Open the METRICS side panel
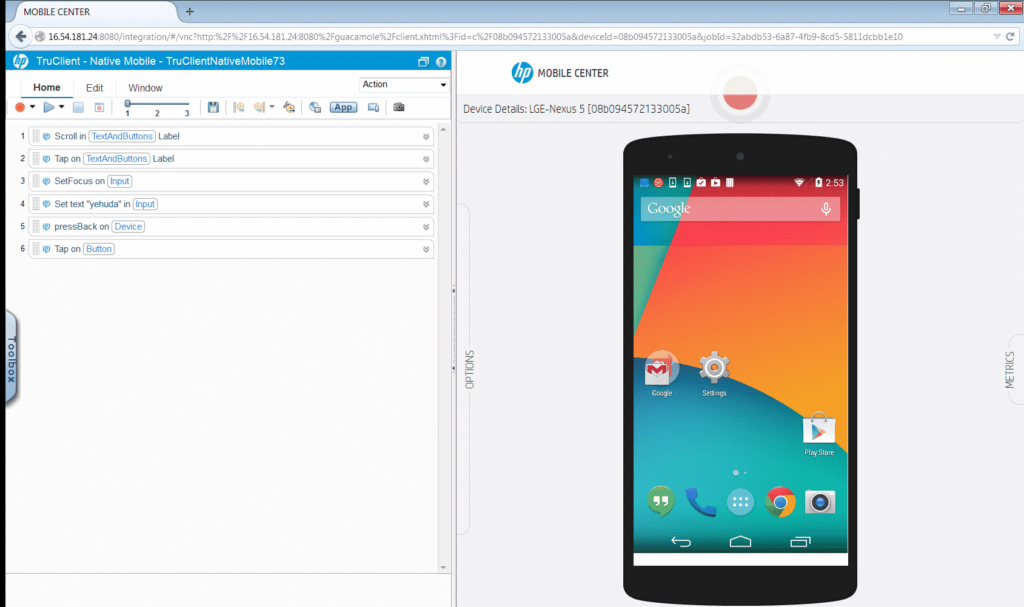The height and width of the screenshot is (607, 1024). 1010,370
